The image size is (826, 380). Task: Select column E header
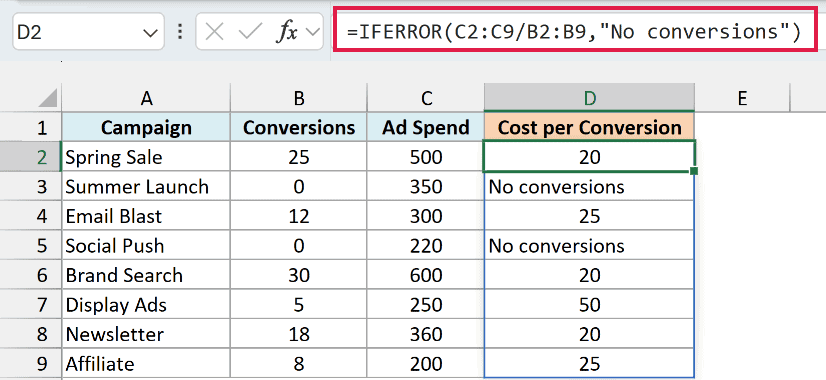tap(742, 98)
